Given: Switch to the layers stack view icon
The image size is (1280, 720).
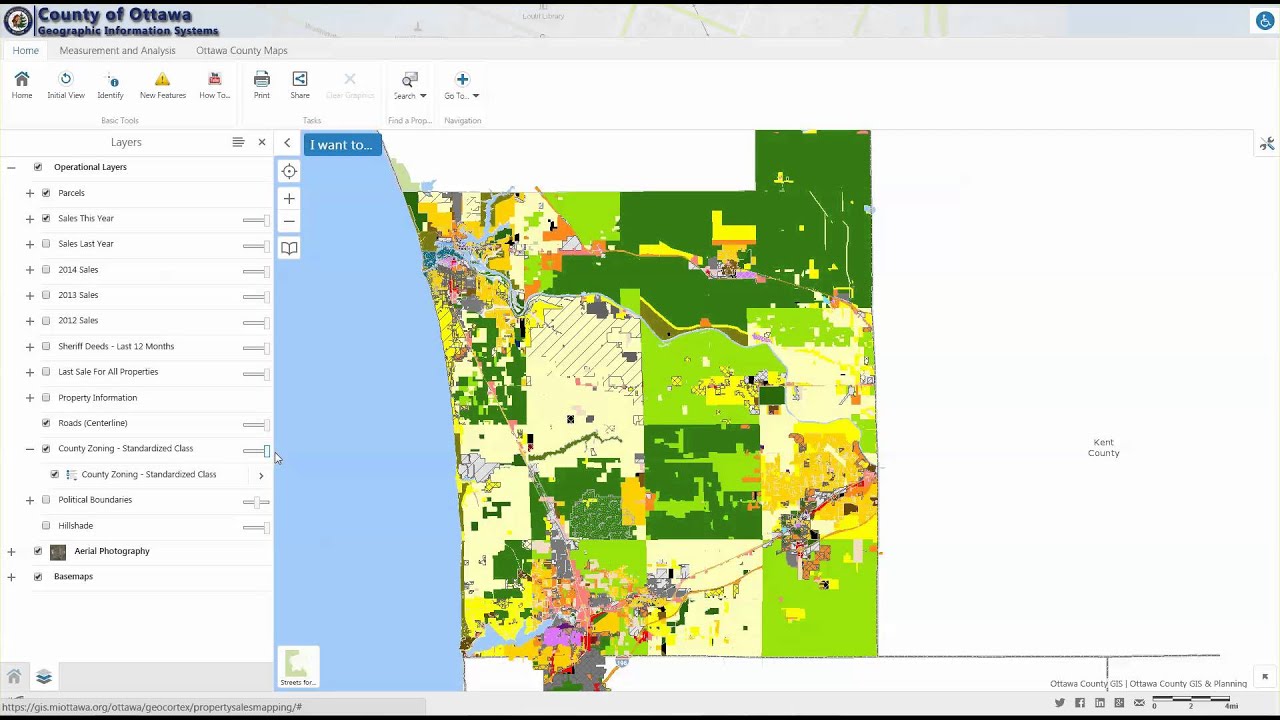Looking at the screenshot, I should click(44, 677).
